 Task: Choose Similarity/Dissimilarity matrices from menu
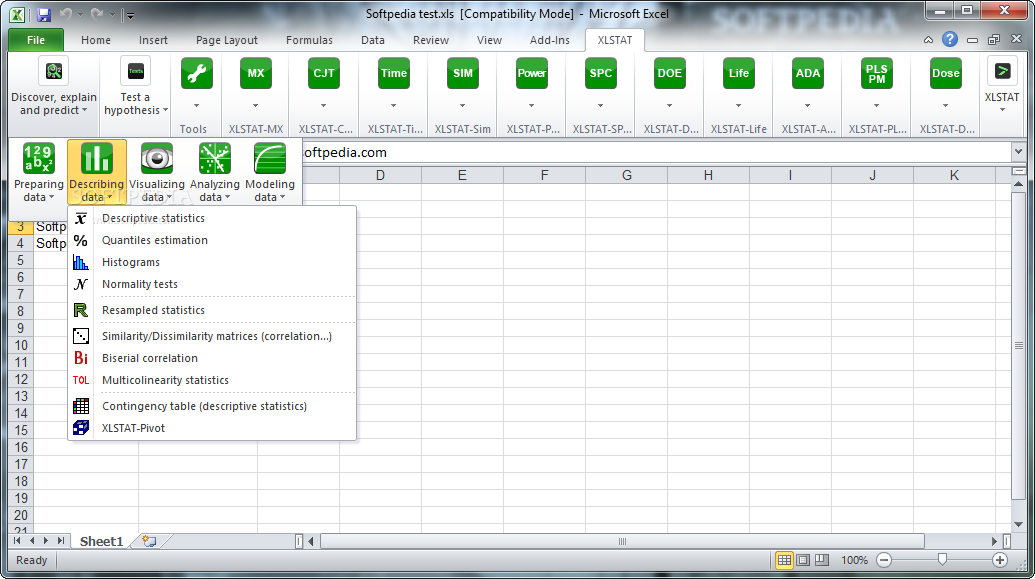212,336
